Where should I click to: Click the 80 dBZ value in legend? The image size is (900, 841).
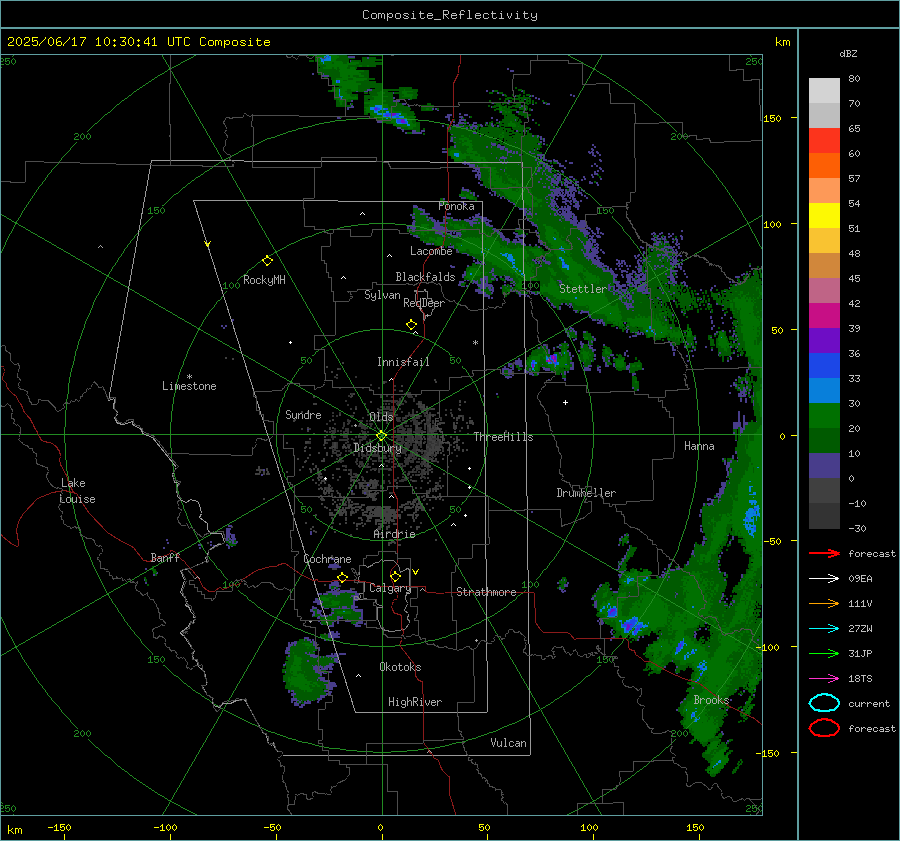[854, 79]
